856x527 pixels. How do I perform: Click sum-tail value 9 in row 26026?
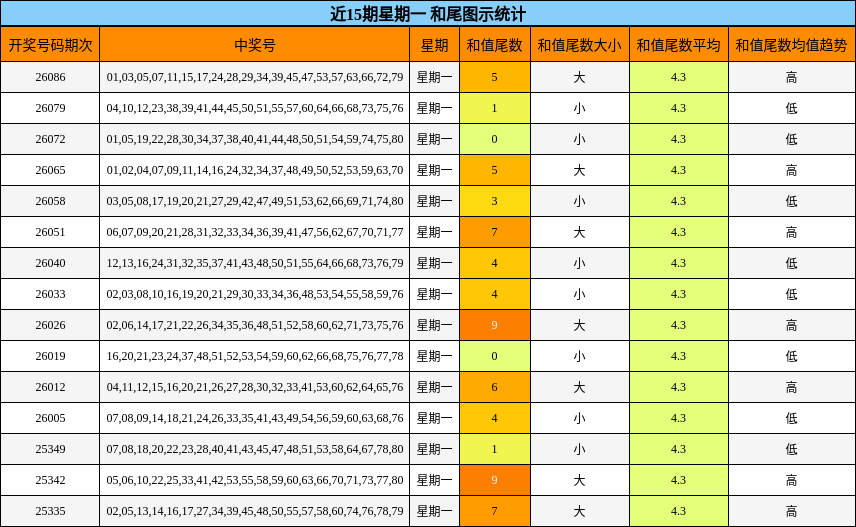(x=495, y=325)
